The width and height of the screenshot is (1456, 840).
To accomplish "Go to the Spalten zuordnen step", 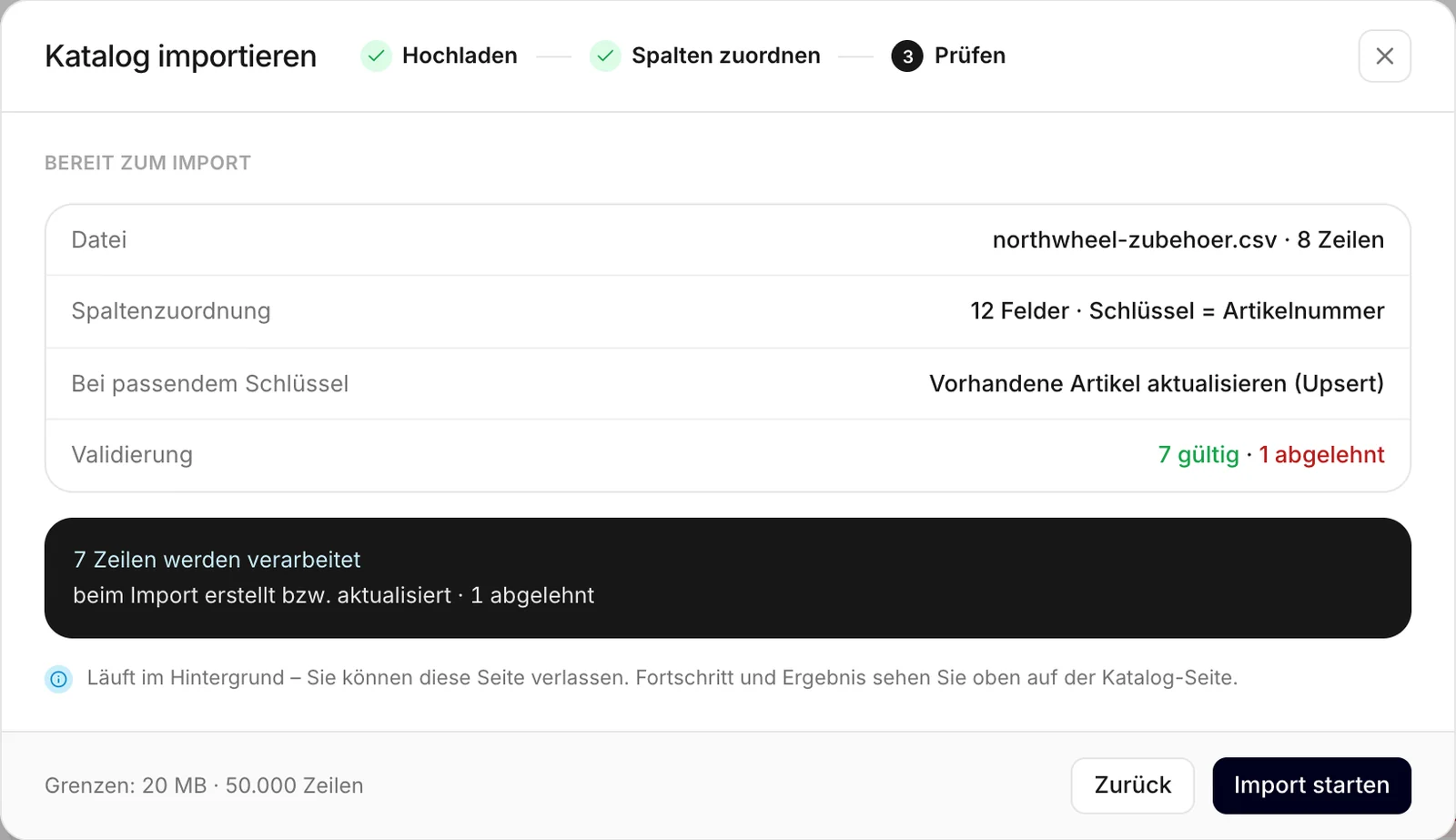I will 725,56.
